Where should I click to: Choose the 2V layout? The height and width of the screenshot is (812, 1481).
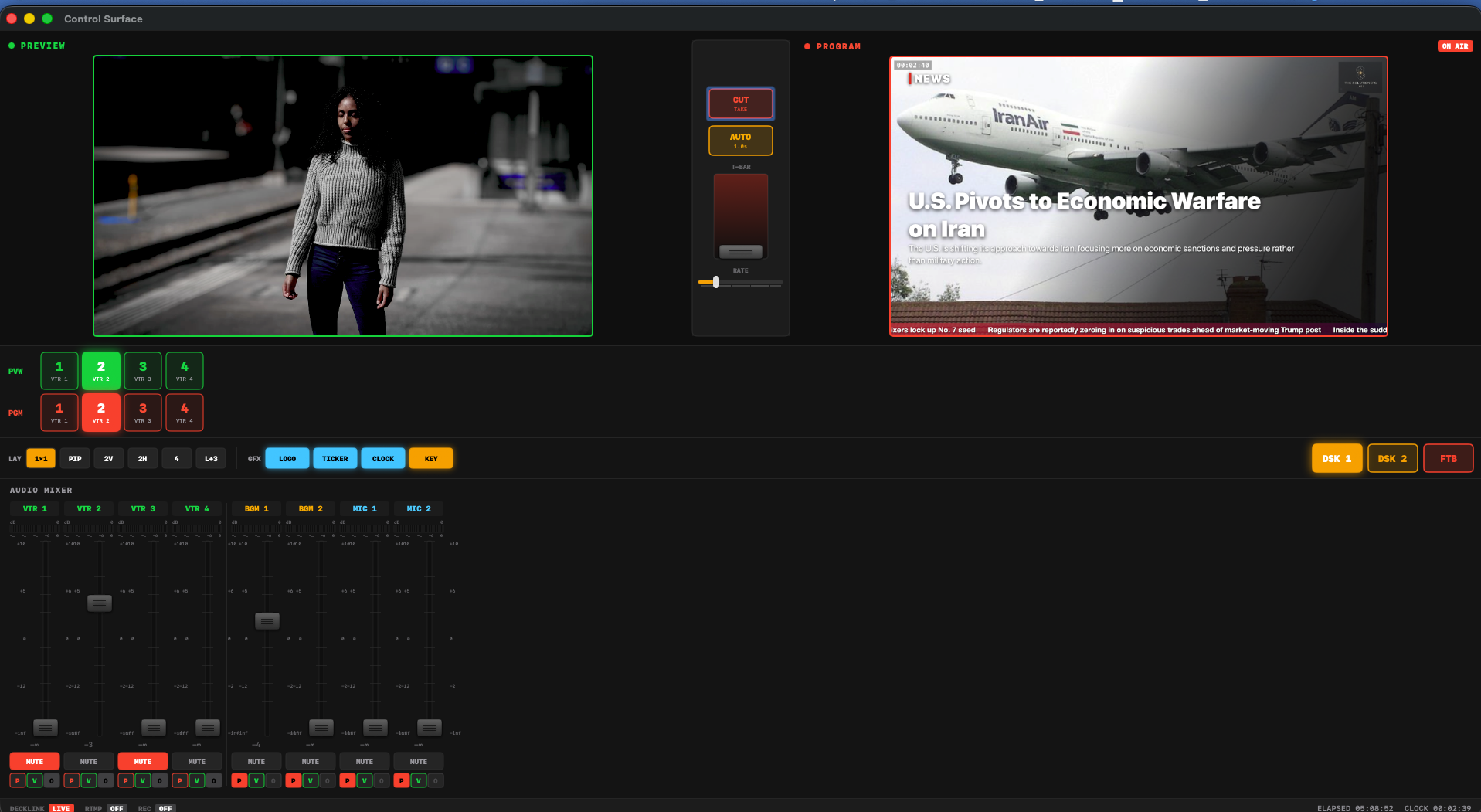109,458
